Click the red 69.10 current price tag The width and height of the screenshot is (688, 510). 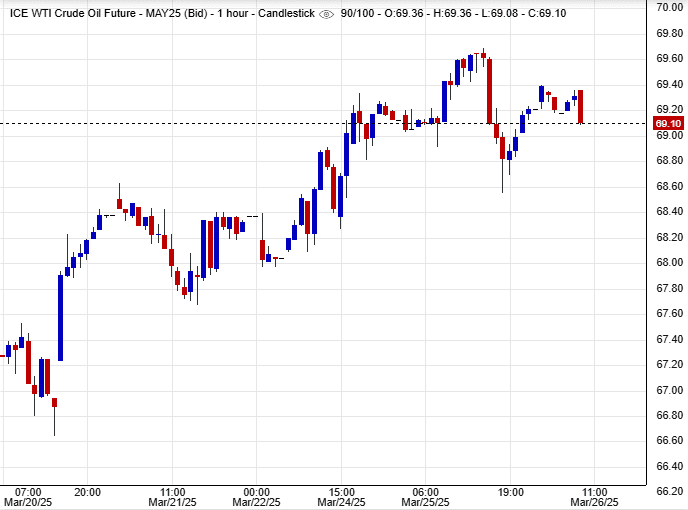pyautogui.click(x=669, y=123)
